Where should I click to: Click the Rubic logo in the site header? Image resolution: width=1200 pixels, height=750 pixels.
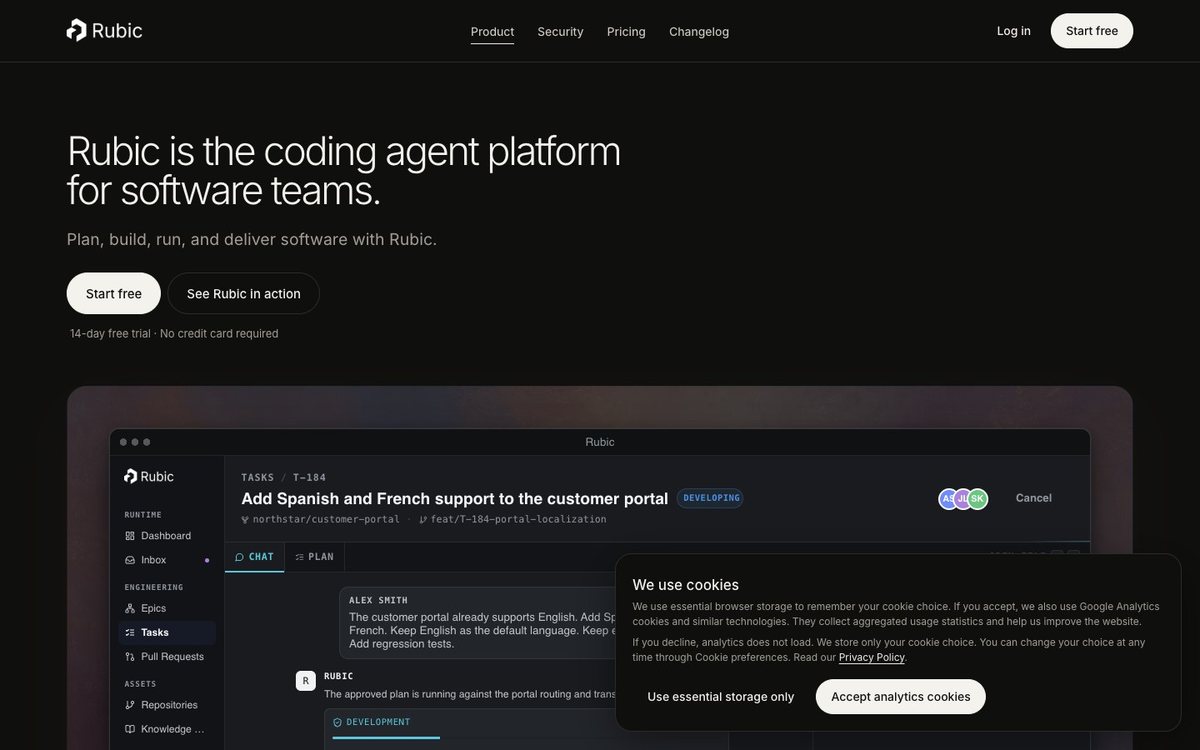[104, 30]
